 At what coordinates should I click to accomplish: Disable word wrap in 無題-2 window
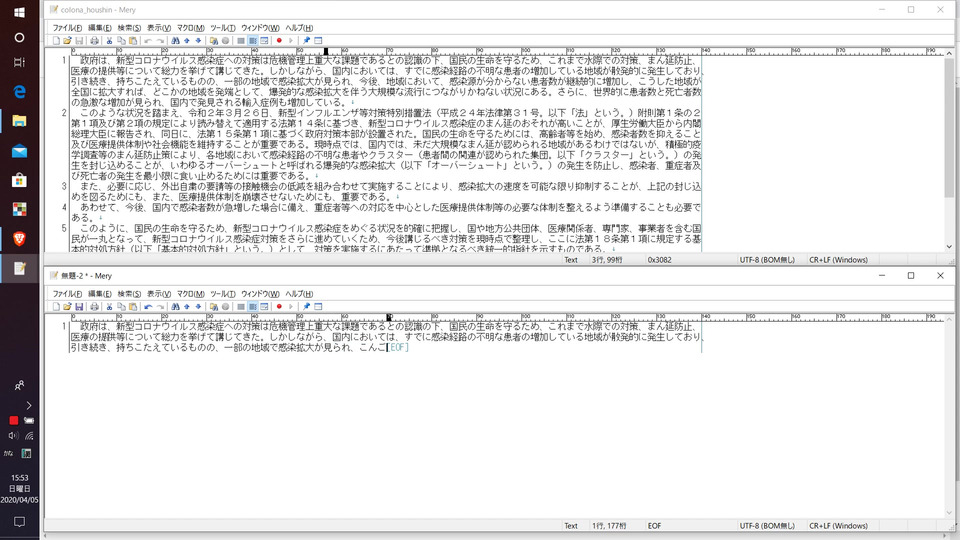pyautogui.click(x=241, y=307)
